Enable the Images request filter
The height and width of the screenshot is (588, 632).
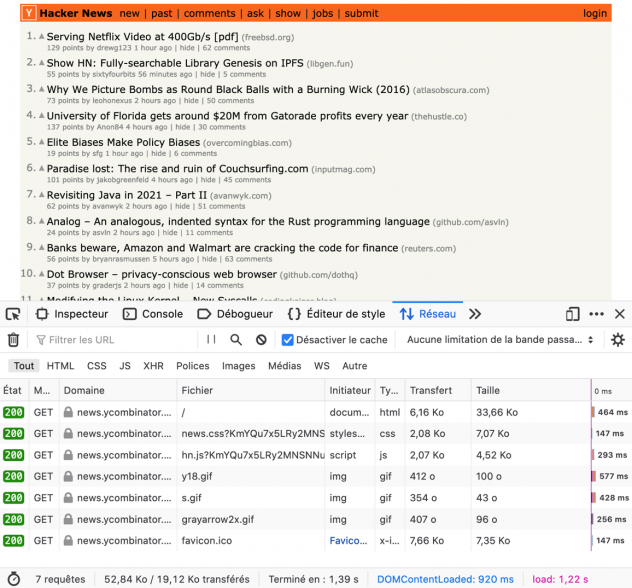pyautogui.click(x=238, y=366)
